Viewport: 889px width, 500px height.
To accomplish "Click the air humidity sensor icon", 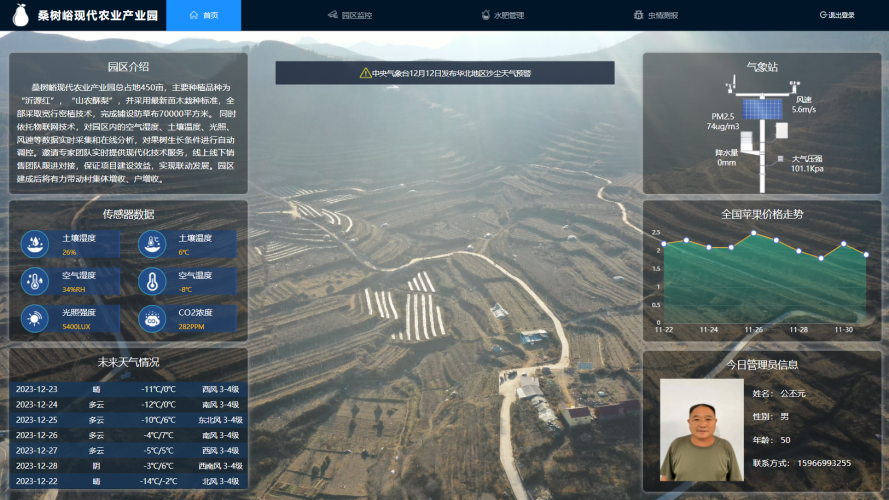I will coord(36,282).
